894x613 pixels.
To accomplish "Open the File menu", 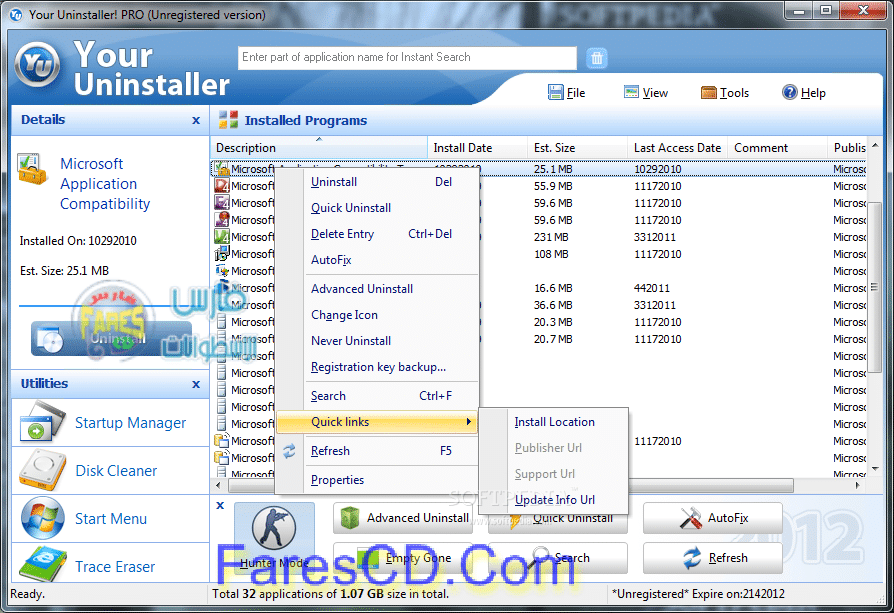I will 566,92.
